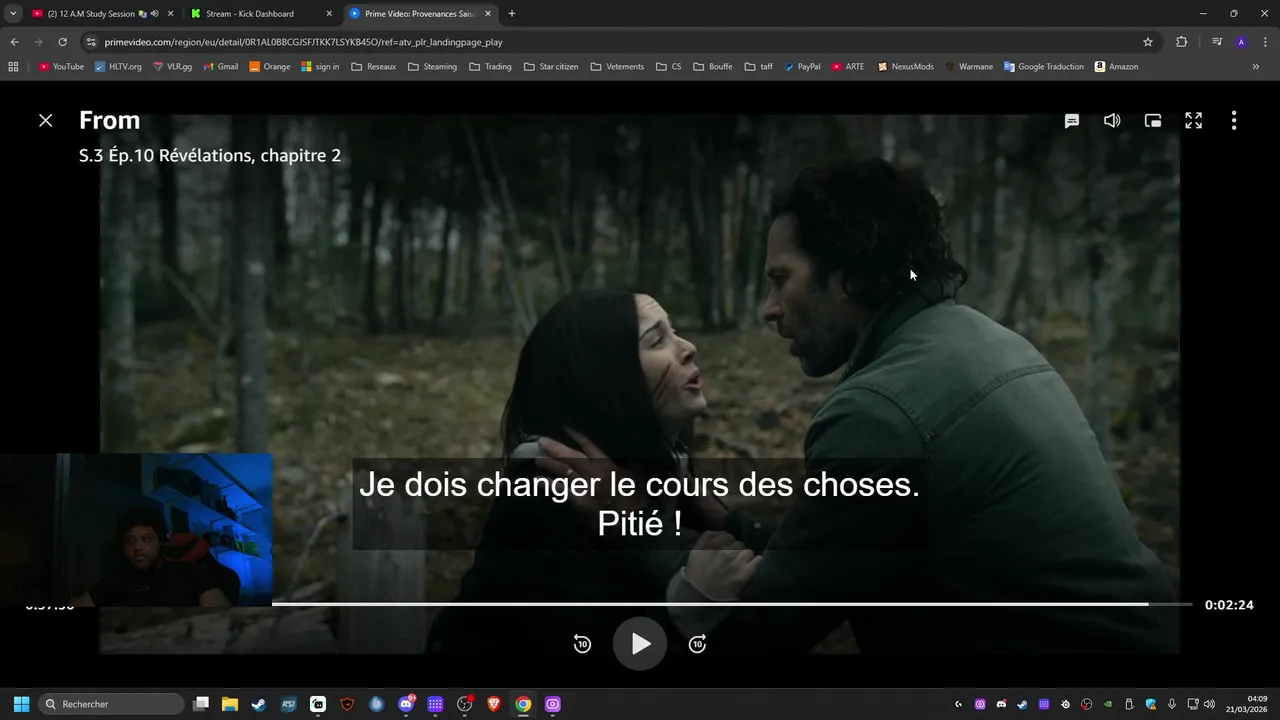Close the Study Session tab

171,14
